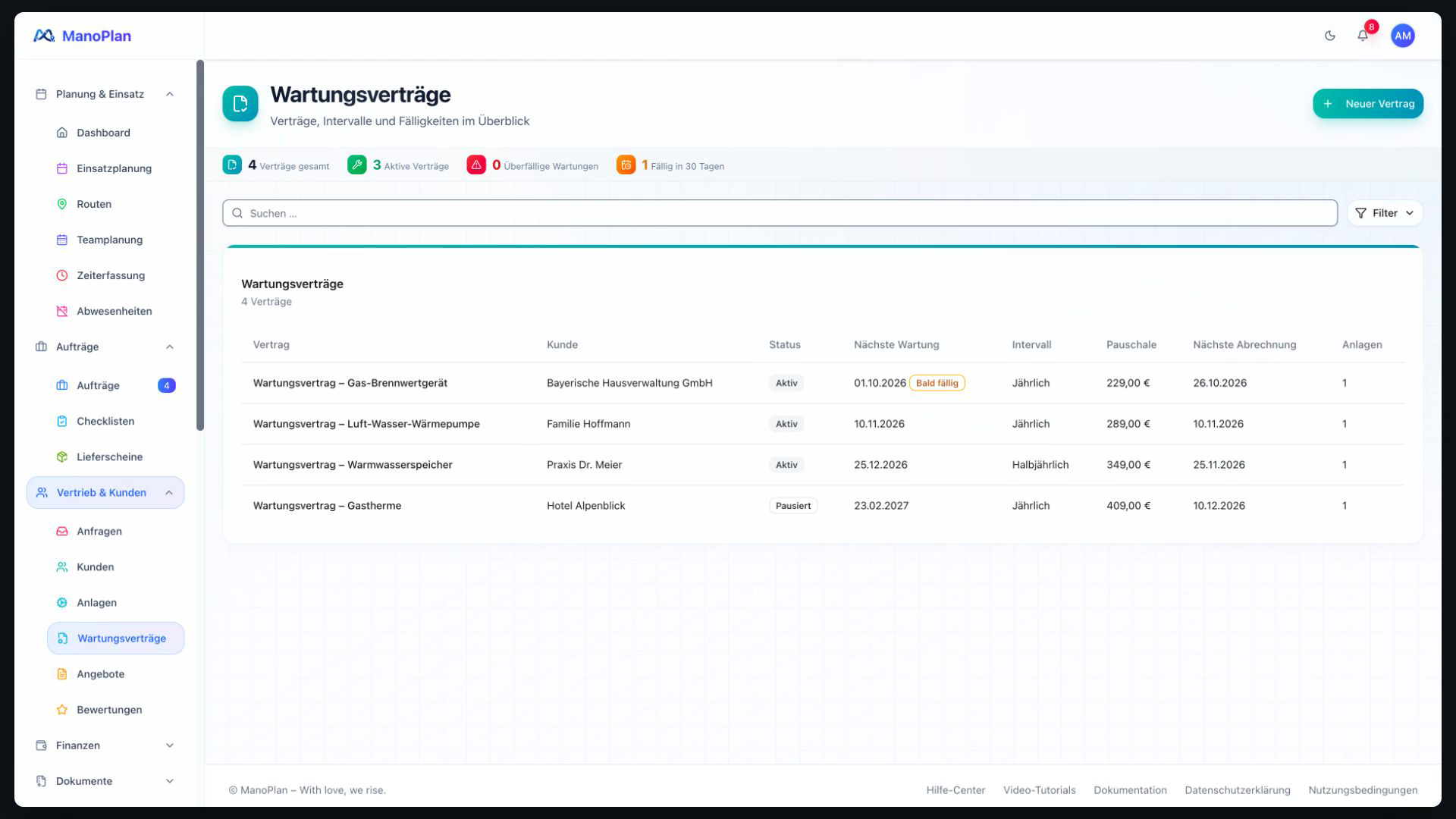Screen dimensions: 1456x819
Task: Open Aufträge item with badge 4
Action: (115, 385)
